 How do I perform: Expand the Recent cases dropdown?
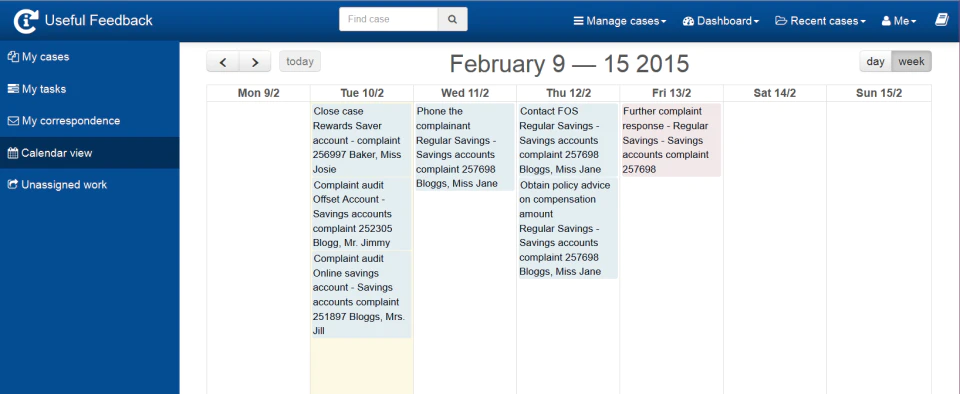(x=820, y=21)
